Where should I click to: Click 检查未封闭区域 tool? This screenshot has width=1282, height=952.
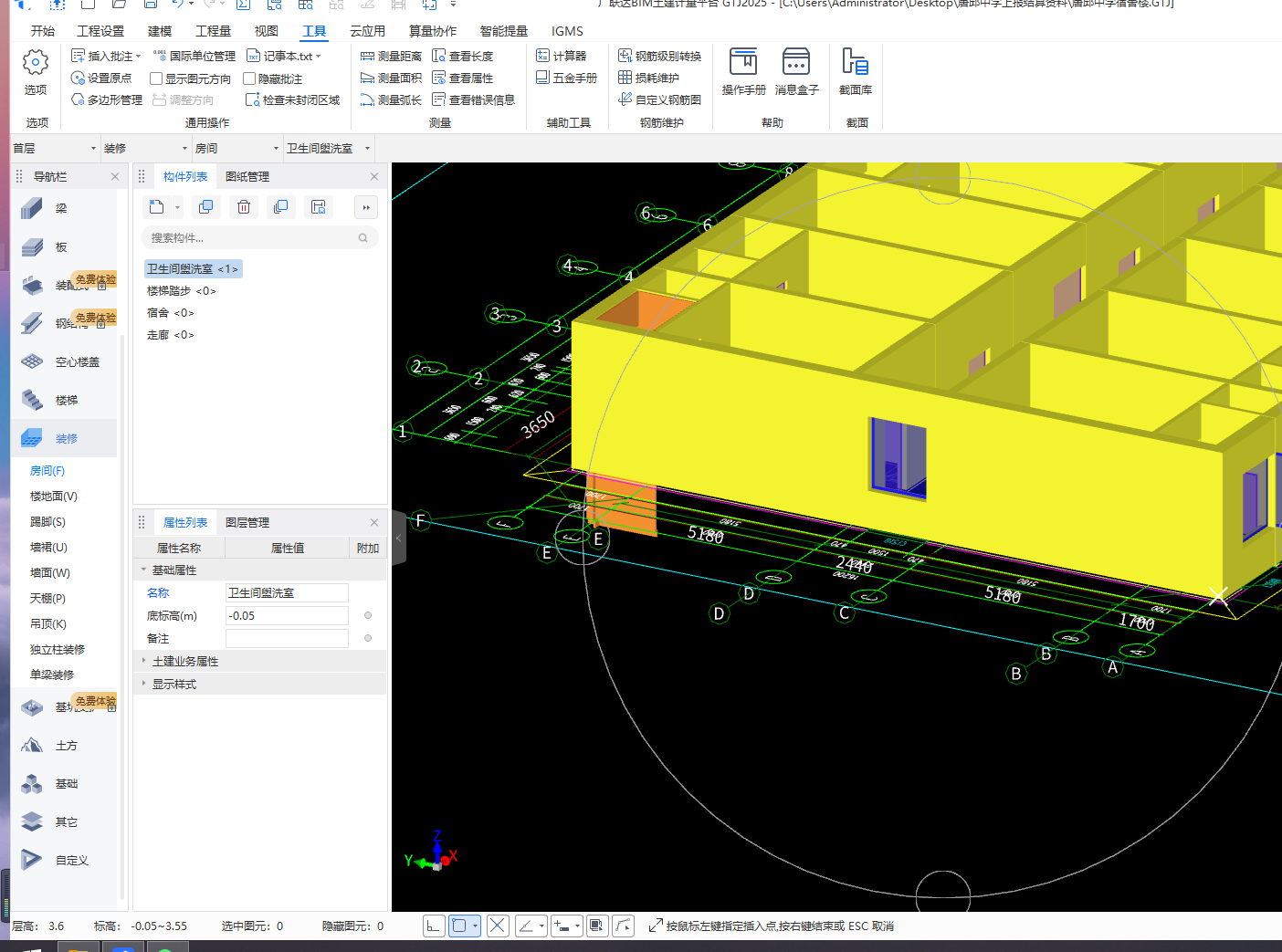pos(293,99)
